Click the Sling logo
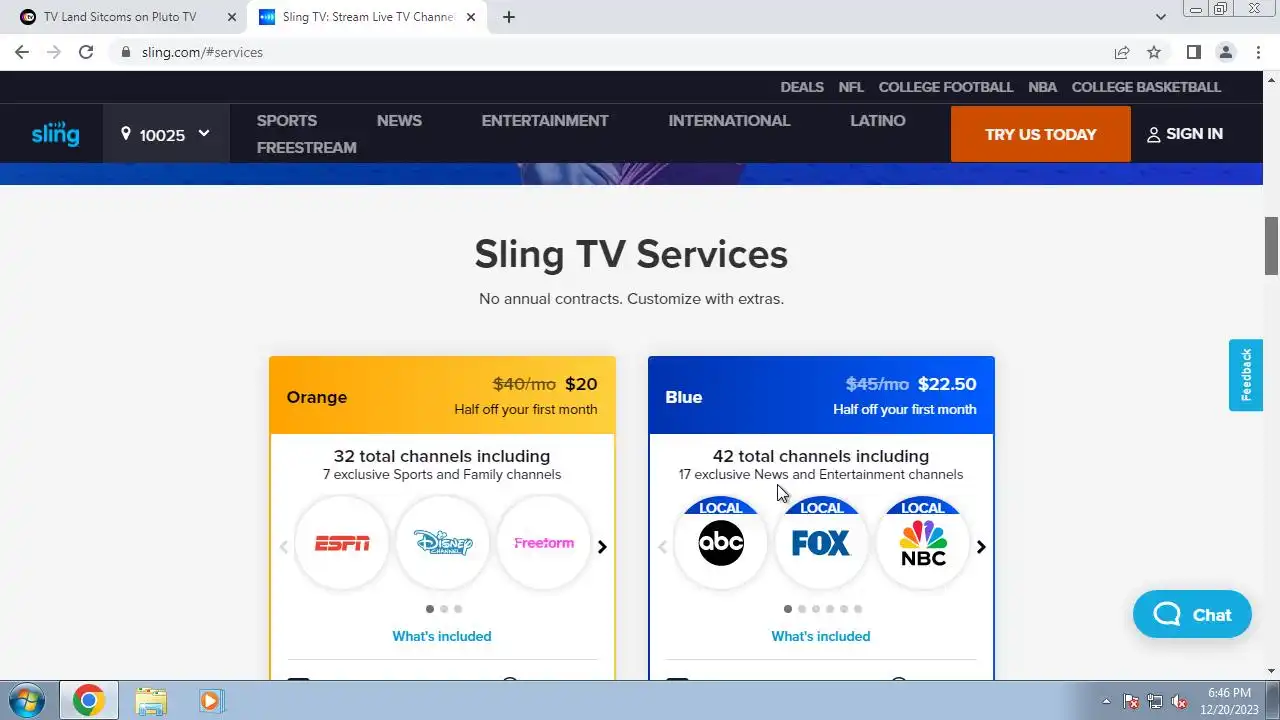 coord(55,134)
